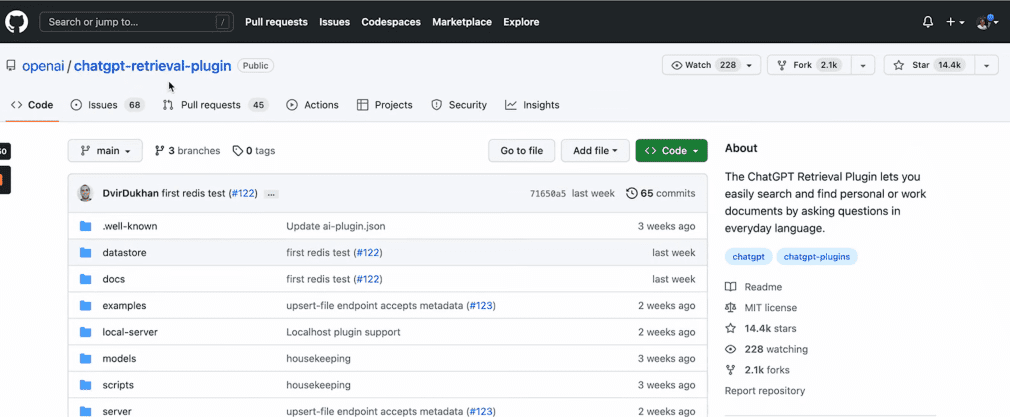This screenshot has width=1010, height=417.
Task: View the 228 watching link
Action: click(767, 349)
